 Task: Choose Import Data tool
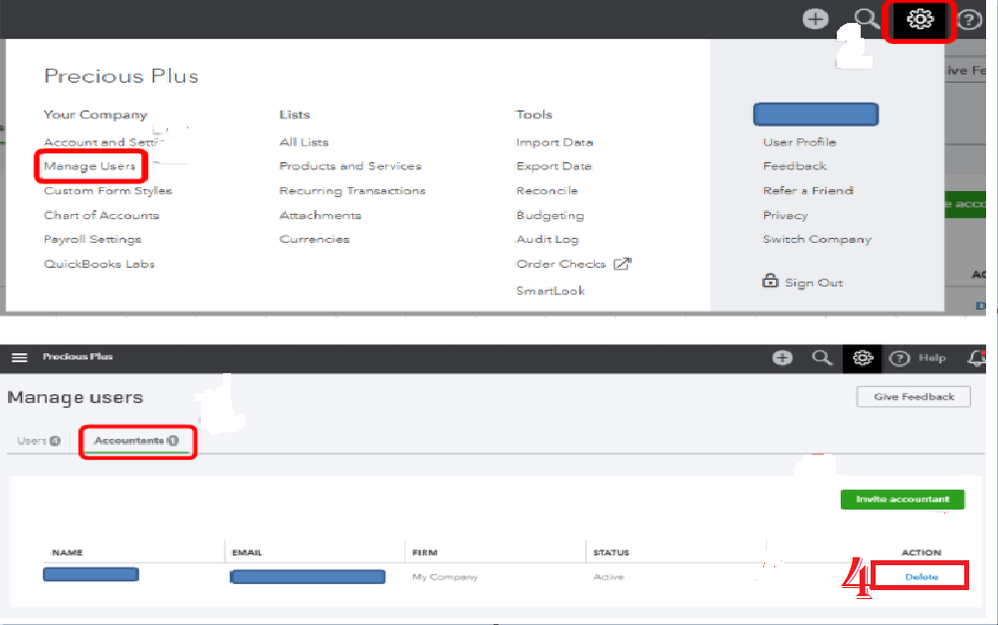[x=554, y=142]
